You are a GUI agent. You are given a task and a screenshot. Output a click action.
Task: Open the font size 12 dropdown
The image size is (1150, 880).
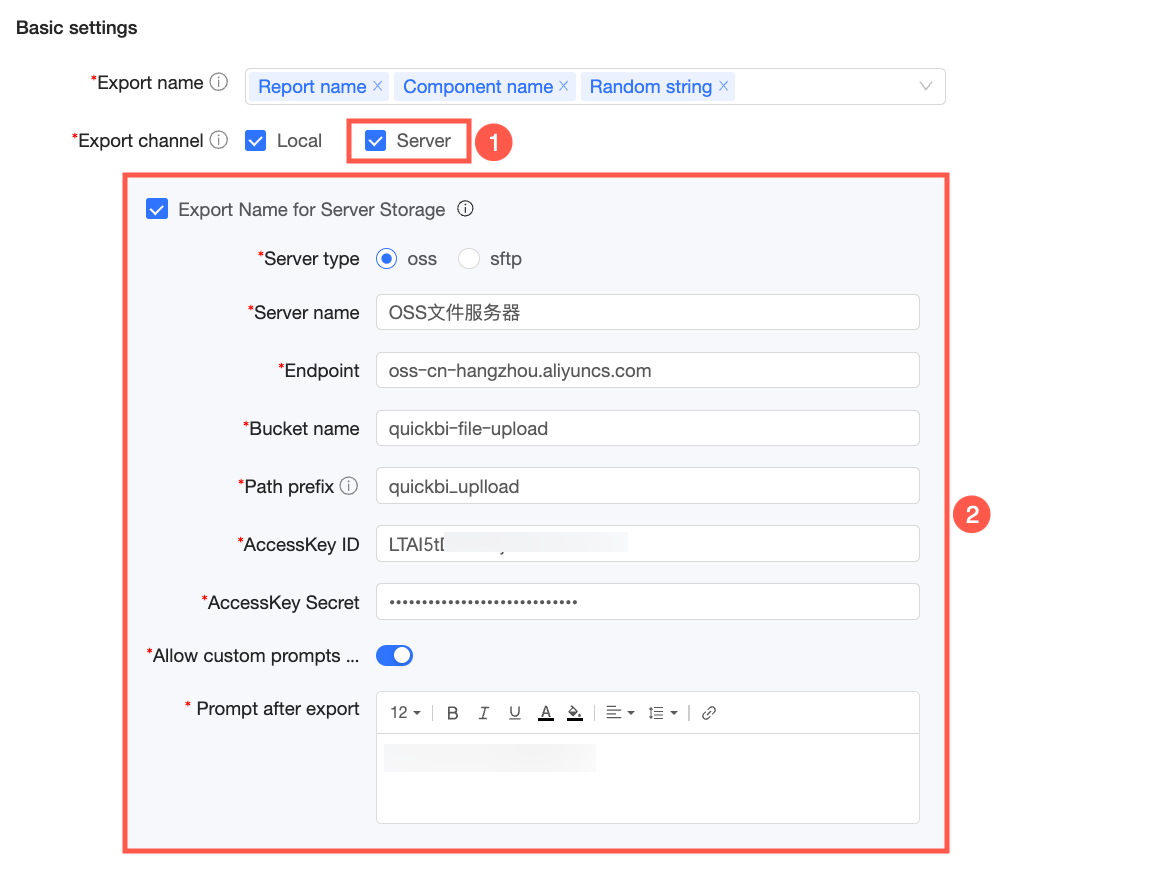(406, 713)
